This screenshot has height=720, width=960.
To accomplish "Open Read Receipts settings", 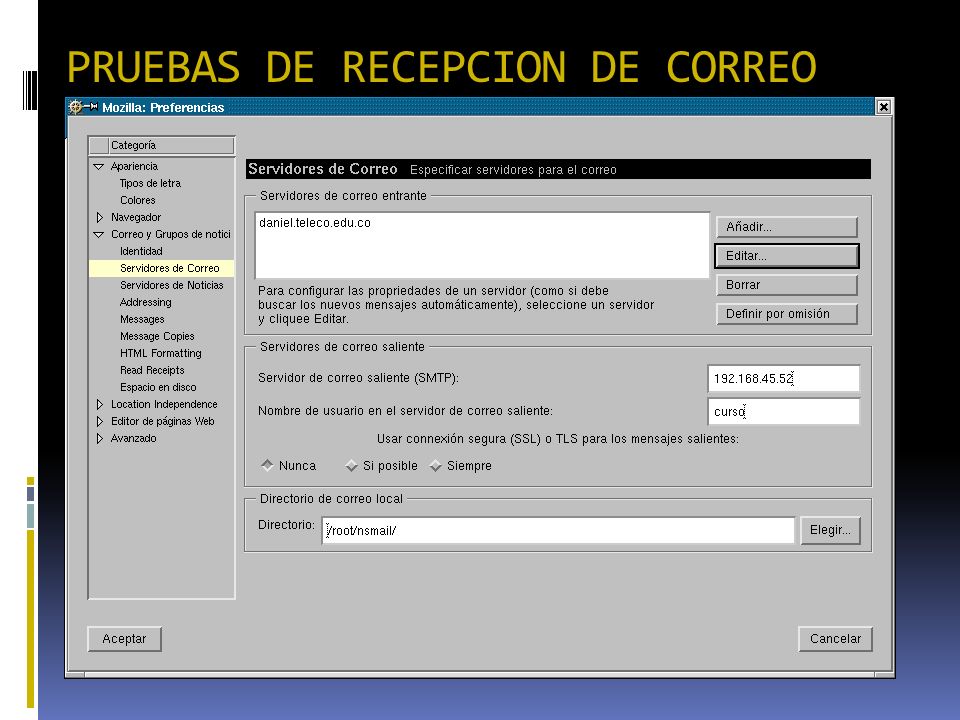I will [152, 370].
